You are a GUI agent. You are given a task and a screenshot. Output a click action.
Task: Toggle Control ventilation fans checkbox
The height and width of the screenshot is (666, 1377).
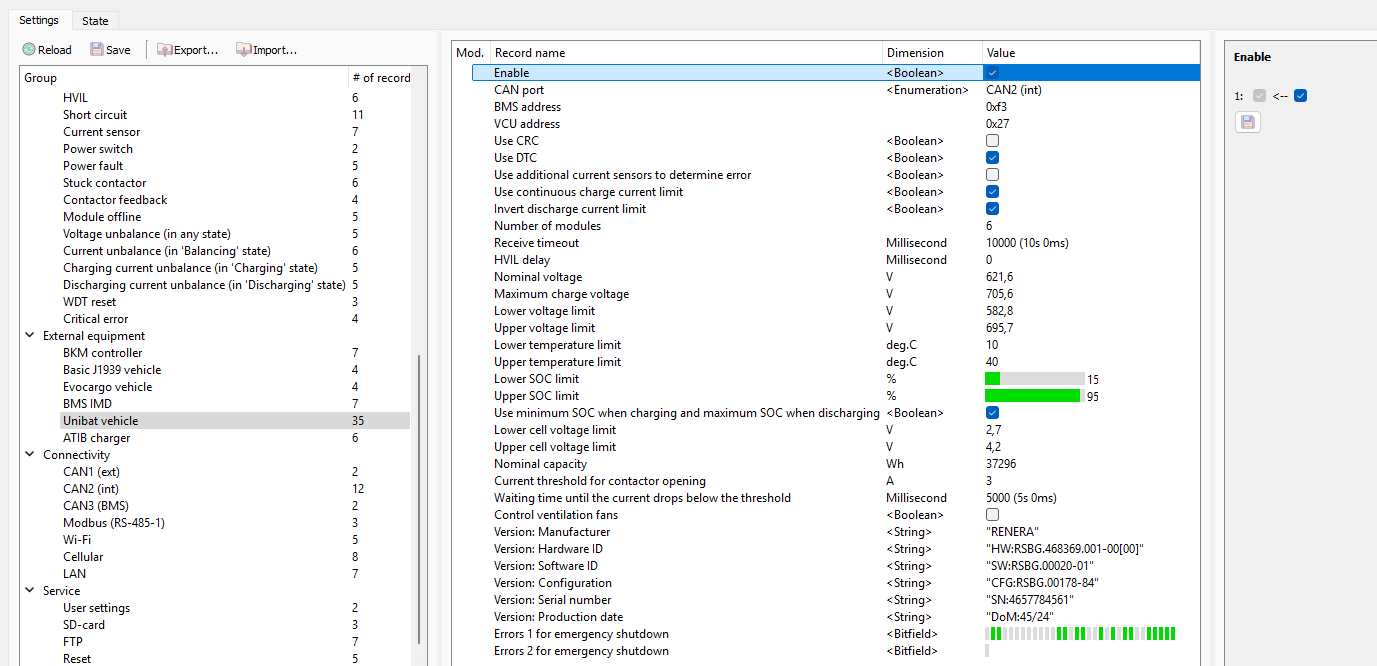[x=992, y=515]
